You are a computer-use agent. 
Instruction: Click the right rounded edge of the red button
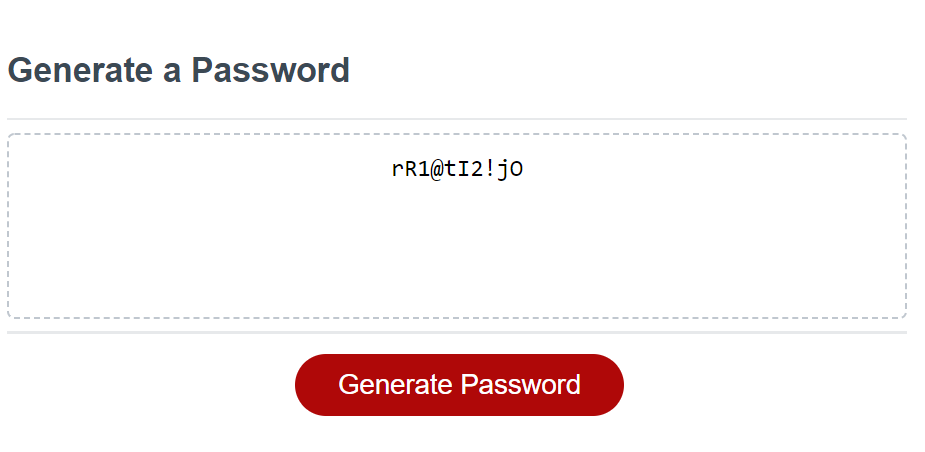point(609,385)
